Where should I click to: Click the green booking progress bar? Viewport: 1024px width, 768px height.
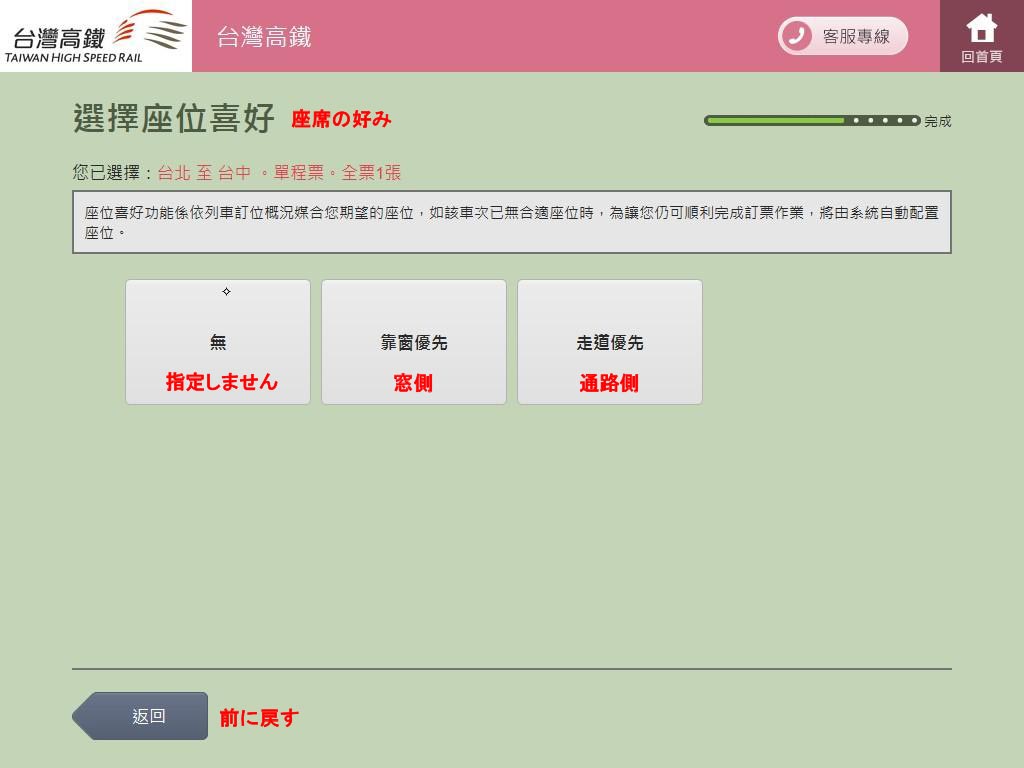(x=812, y=120)
